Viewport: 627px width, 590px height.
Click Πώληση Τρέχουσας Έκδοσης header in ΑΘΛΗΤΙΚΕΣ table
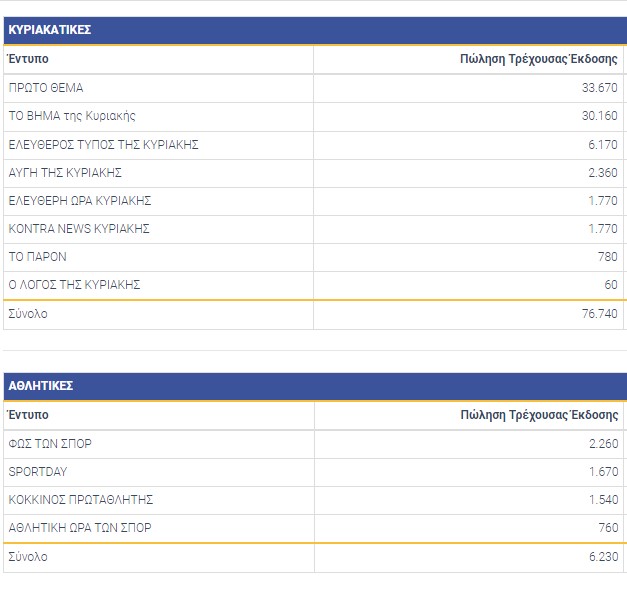(539, 415)
